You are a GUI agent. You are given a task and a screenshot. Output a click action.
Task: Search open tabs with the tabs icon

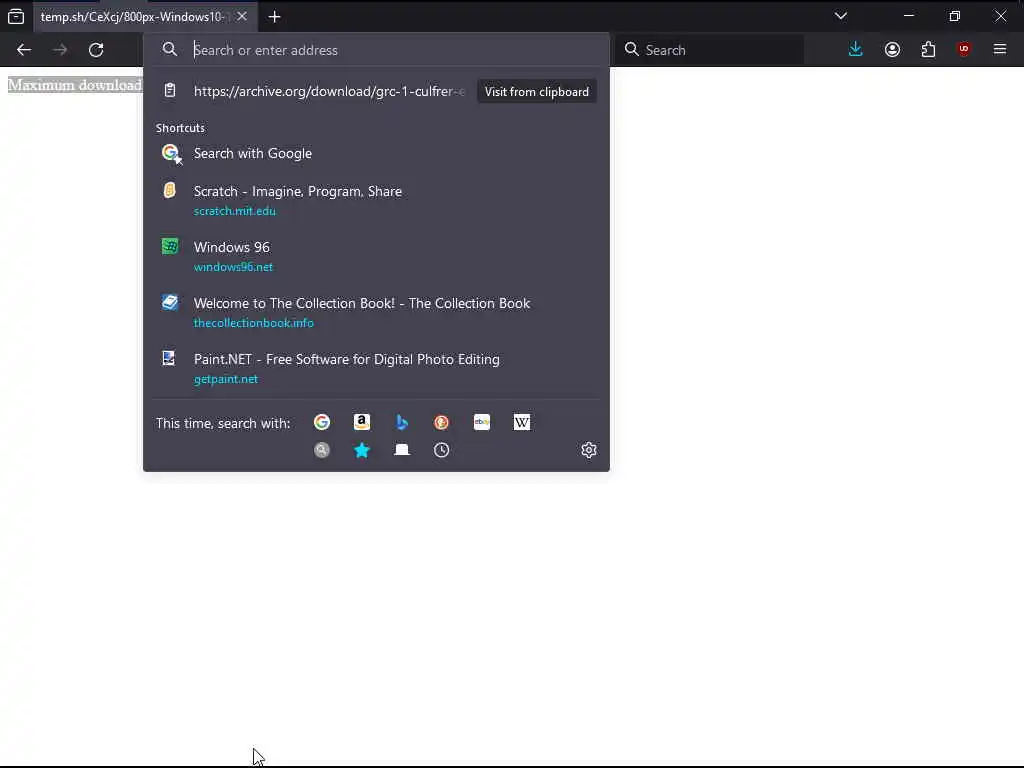click(402, 450)
